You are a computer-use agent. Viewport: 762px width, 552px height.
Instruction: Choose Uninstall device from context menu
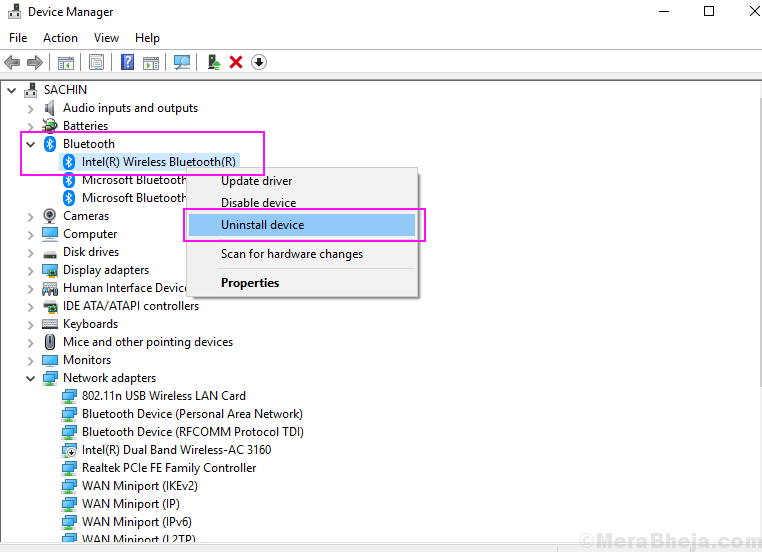click(x=302, y=225)
